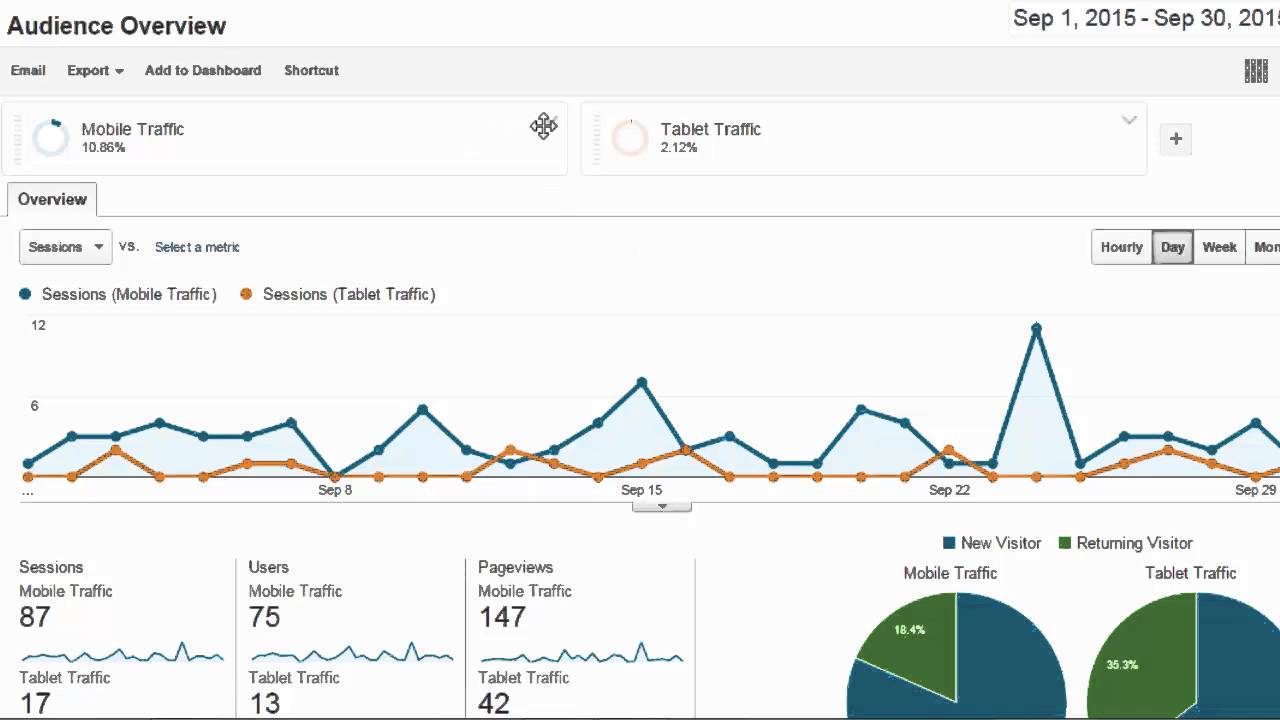The image size is (1280, 720).
Task: Expand the Tablet Traffic segment chevron
Action: coord(1129,119)
